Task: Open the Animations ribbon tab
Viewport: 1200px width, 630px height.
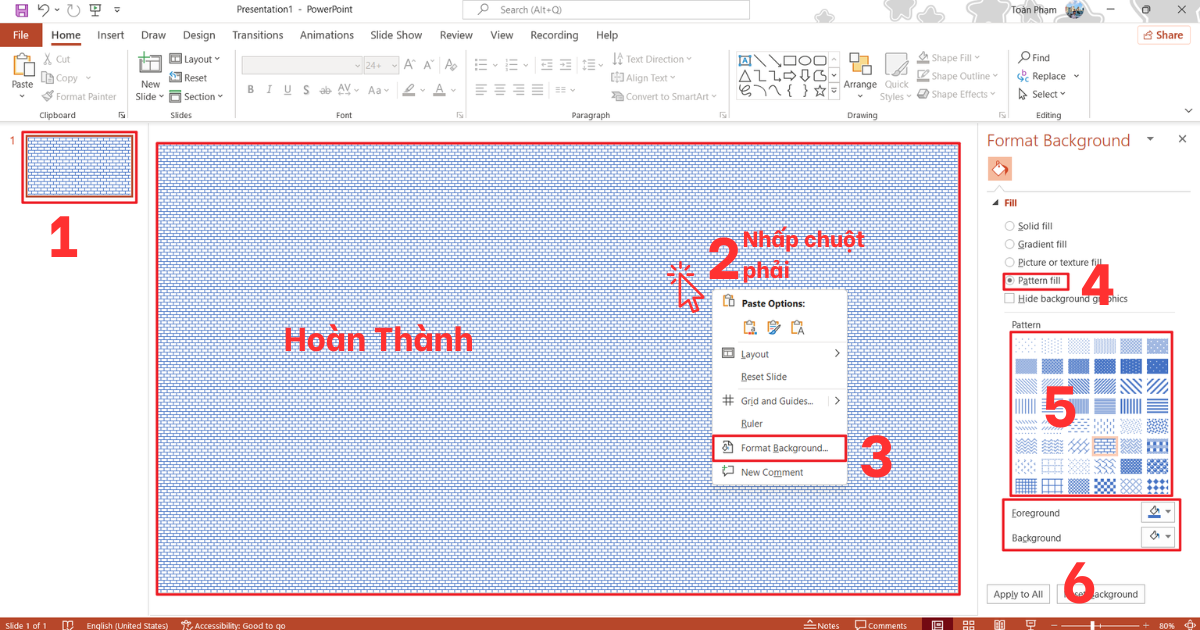Action: coord(327,35)
